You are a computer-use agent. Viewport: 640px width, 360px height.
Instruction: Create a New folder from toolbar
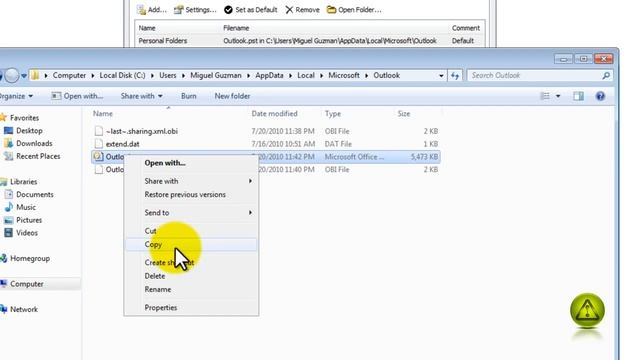232,96
